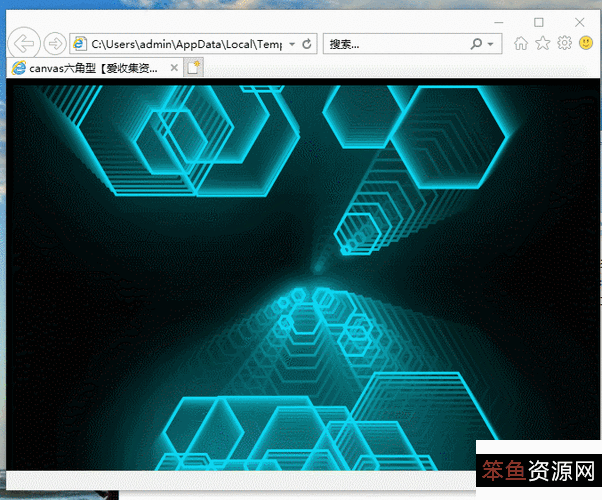Refresh the current page
The width and height of the screenshot is (602, 500).
pos(307,44)
